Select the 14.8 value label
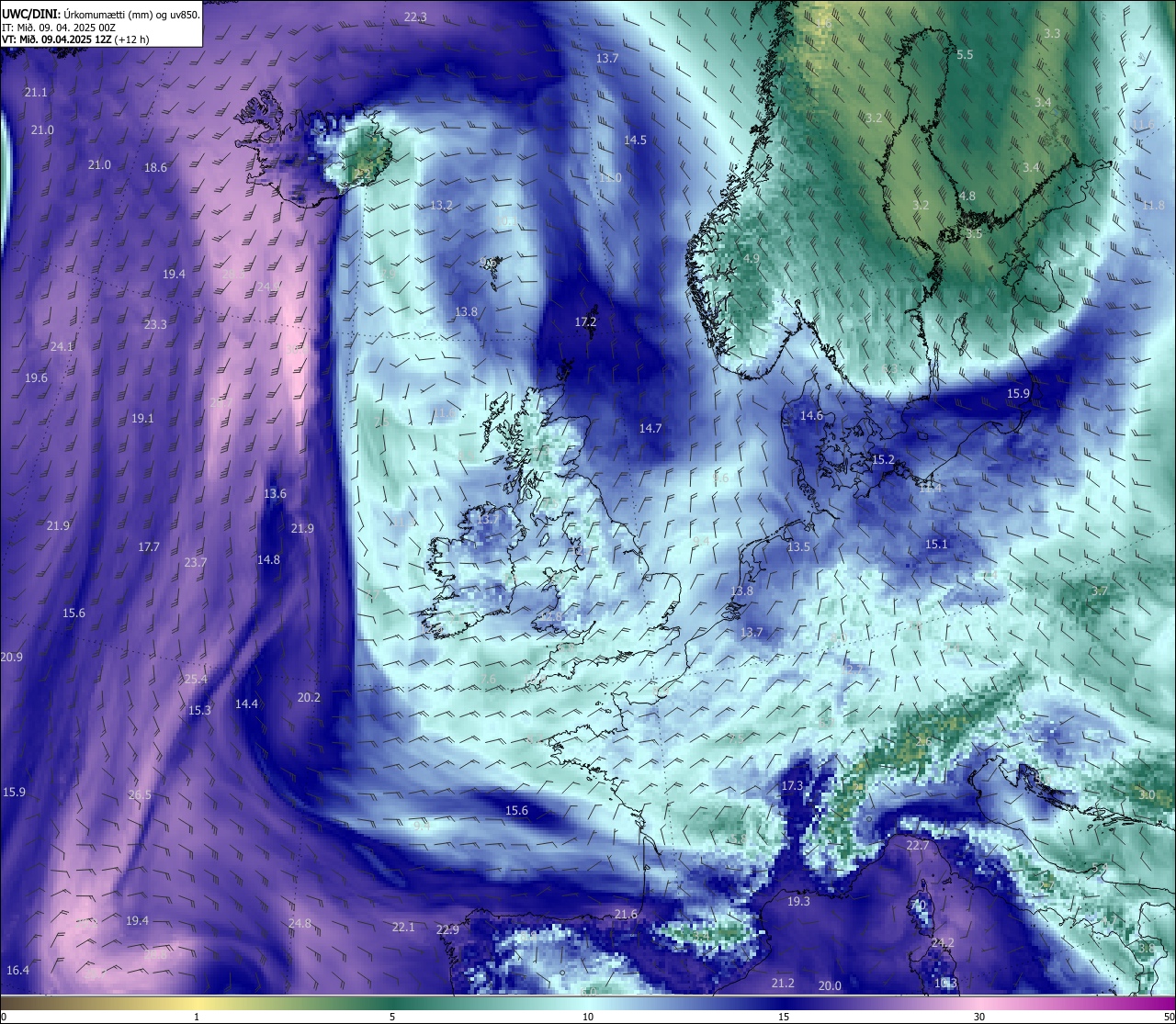Screen dimensions: 1176x1024 point(268,560)
